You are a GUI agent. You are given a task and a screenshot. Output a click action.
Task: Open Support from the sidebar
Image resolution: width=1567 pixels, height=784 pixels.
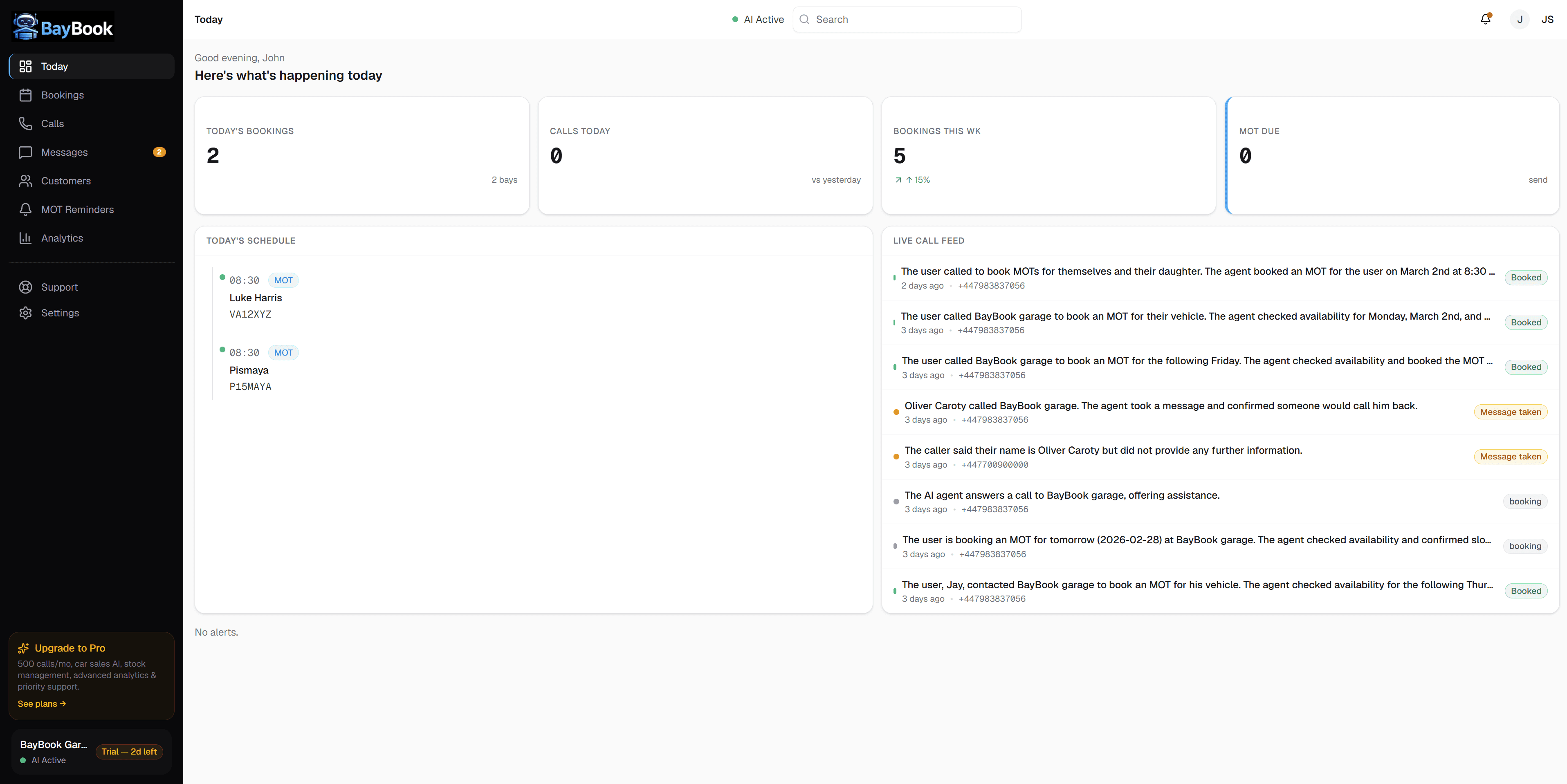pyautogui.click(x=60, y=287)
